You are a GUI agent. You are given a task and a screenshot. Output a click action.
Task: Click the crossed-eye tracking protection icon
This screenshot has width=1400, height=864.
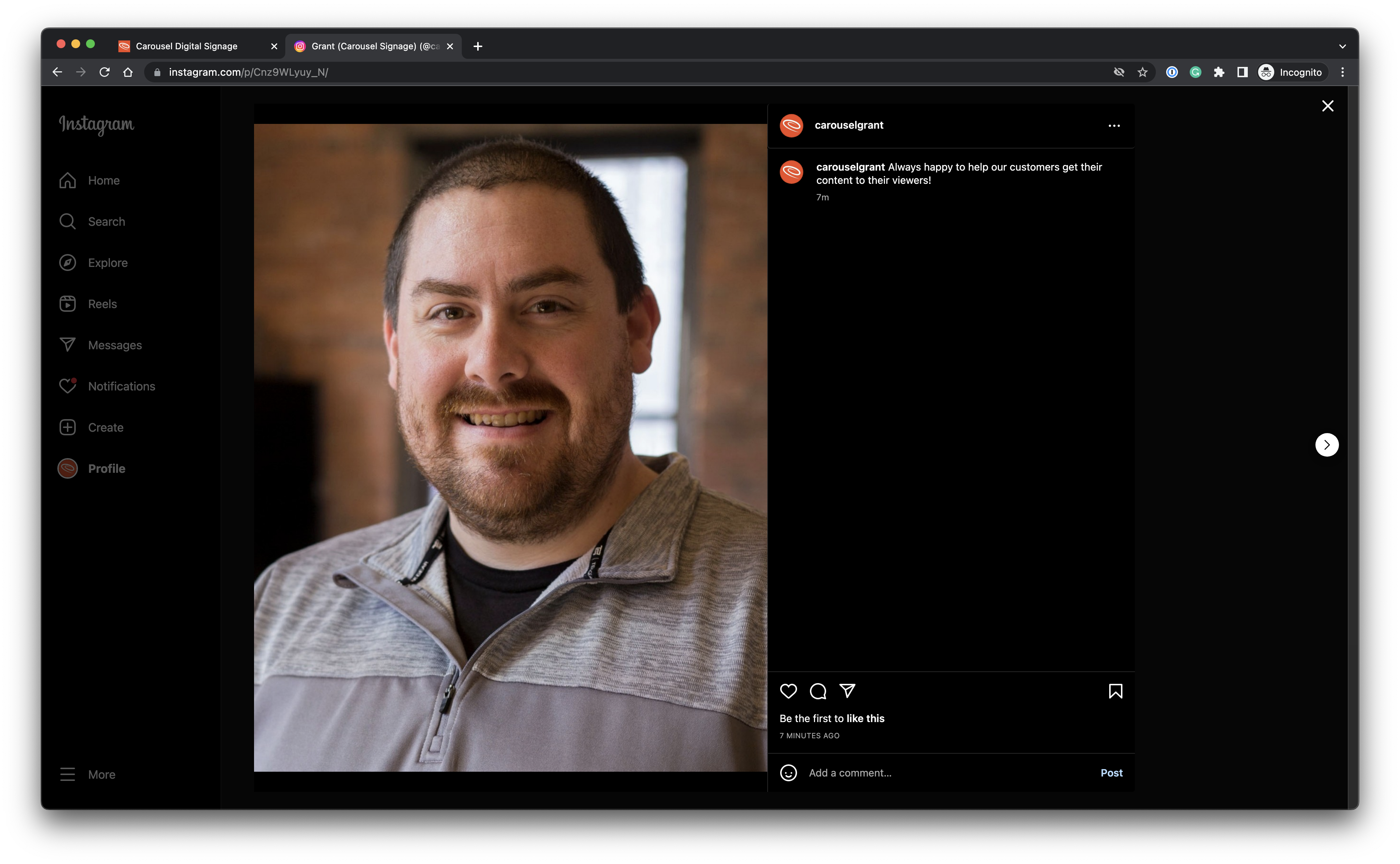tap(1118, 72)
